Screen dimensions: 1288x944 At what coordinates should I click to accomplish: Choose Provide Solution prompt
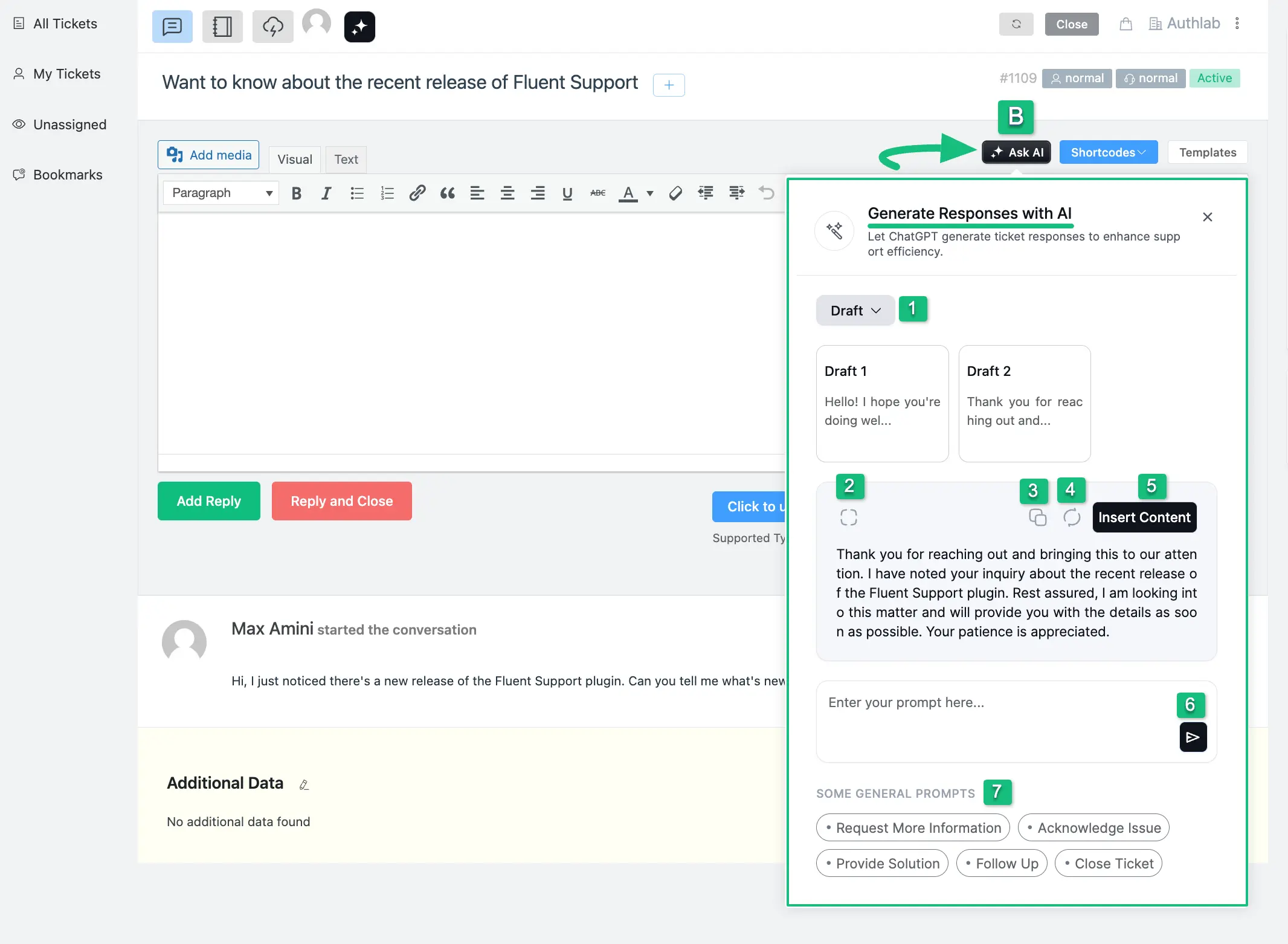click(882, 864)
